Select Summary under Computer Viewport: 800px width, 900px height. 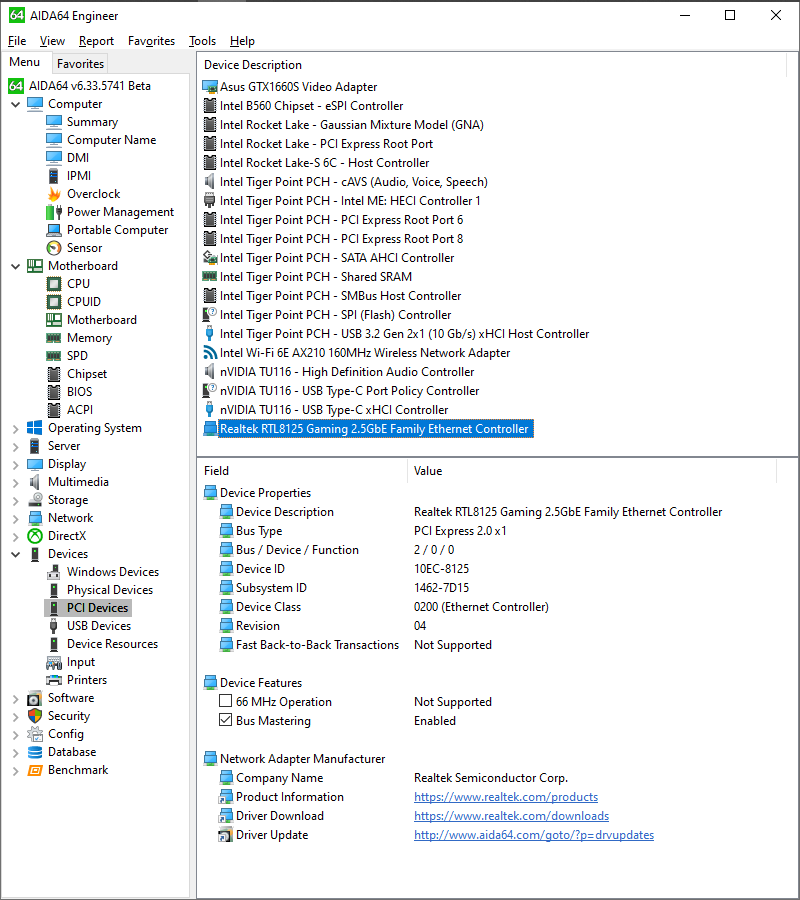(x=92, y=122)
